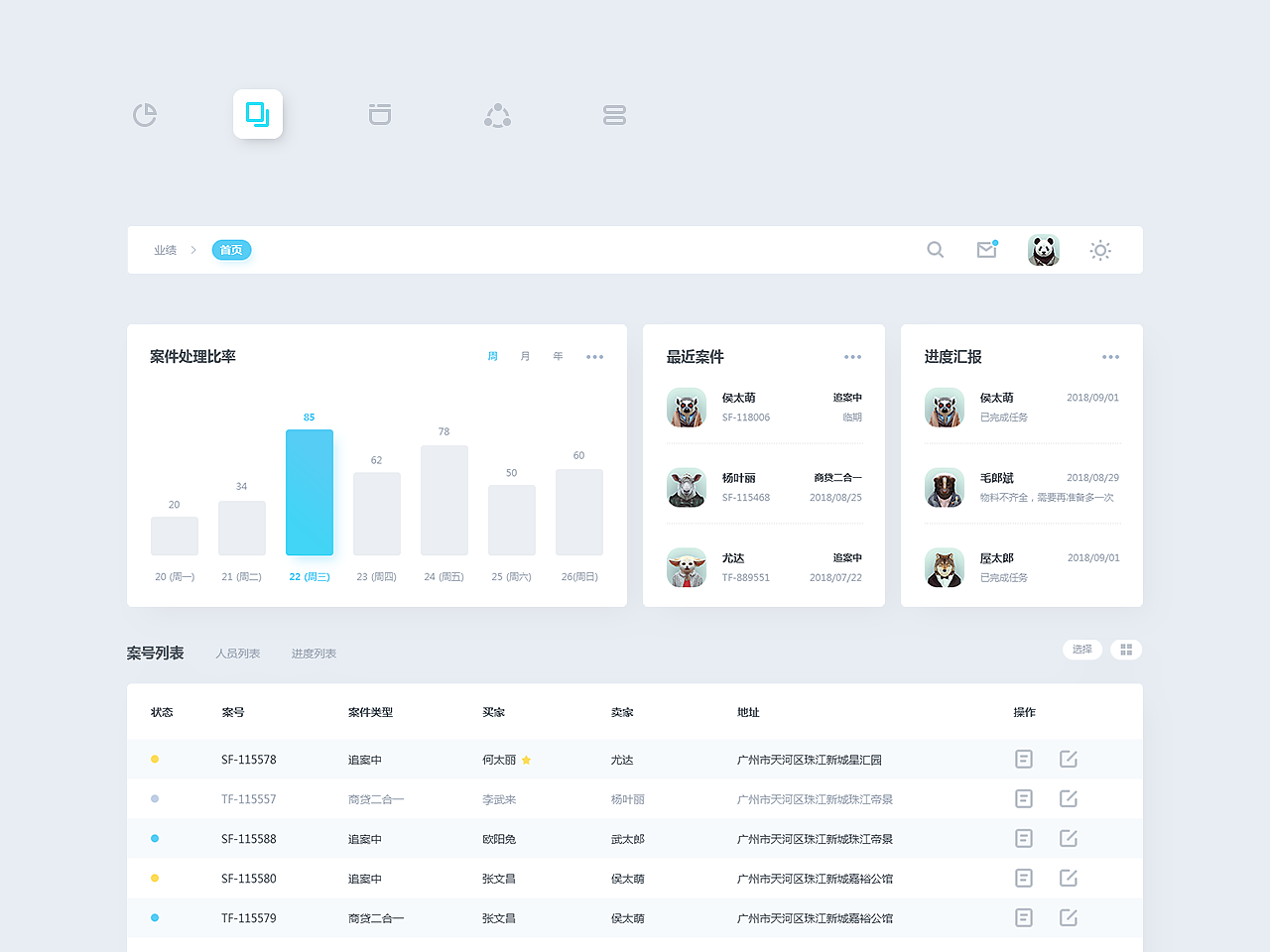View details icon for TF-115579
1270x952 pixels.
(x=1024, y=917)
